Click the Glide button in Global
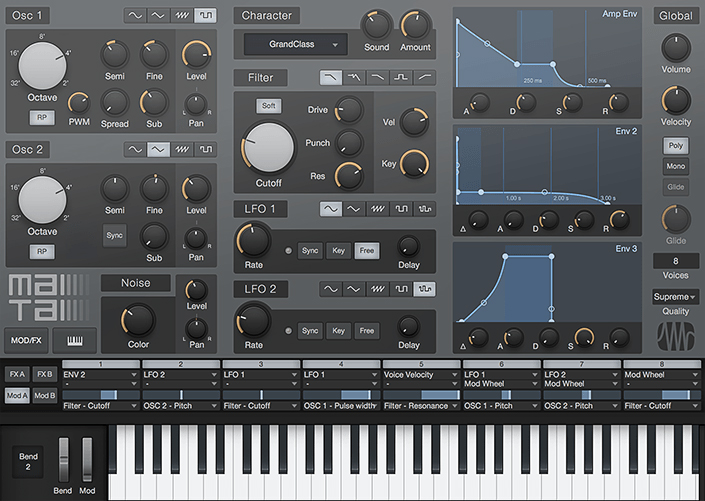This screenshot has width=705, height=501. [675, 187]
